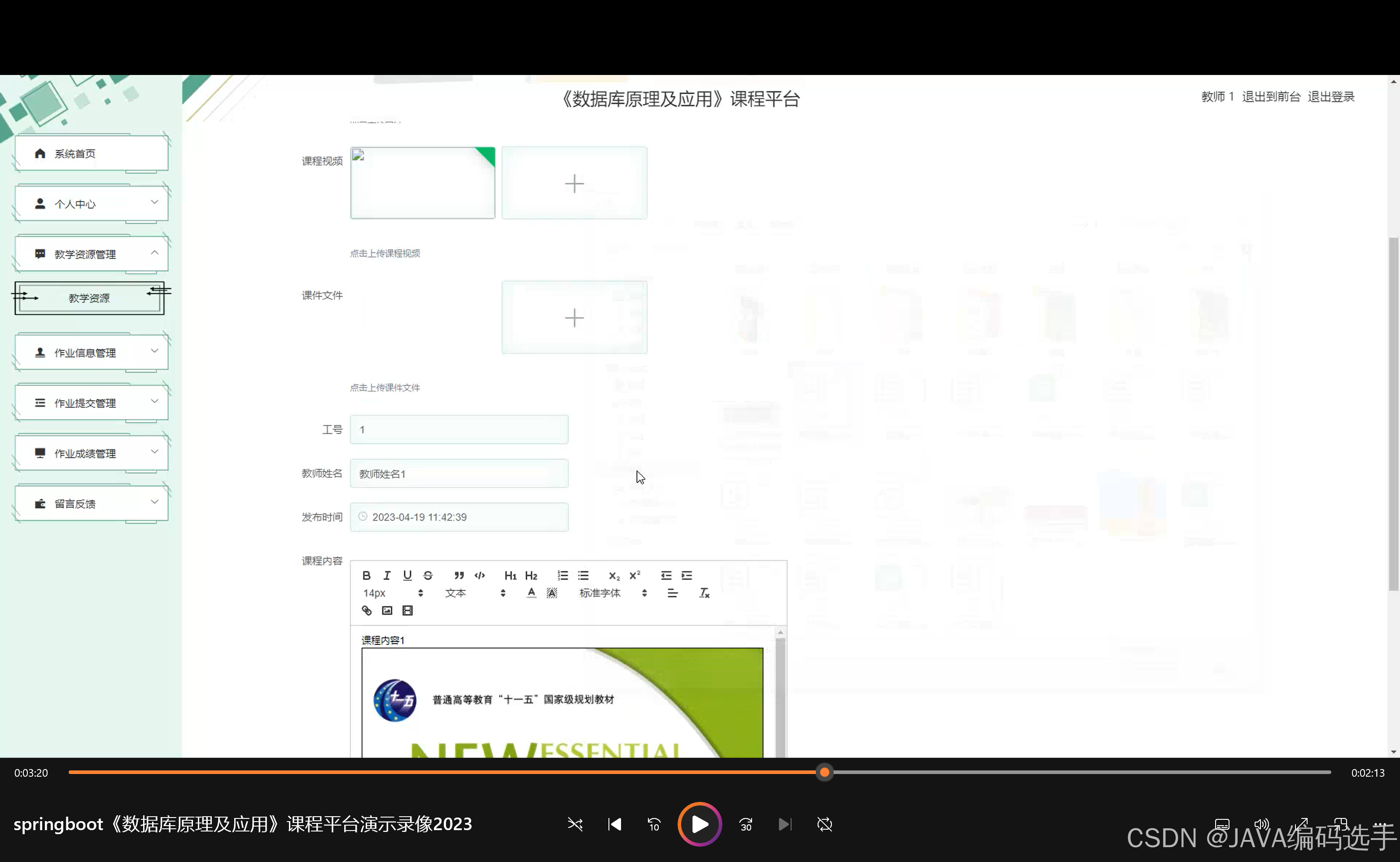Apply Heading 1 style (H1)

(511, 575)
